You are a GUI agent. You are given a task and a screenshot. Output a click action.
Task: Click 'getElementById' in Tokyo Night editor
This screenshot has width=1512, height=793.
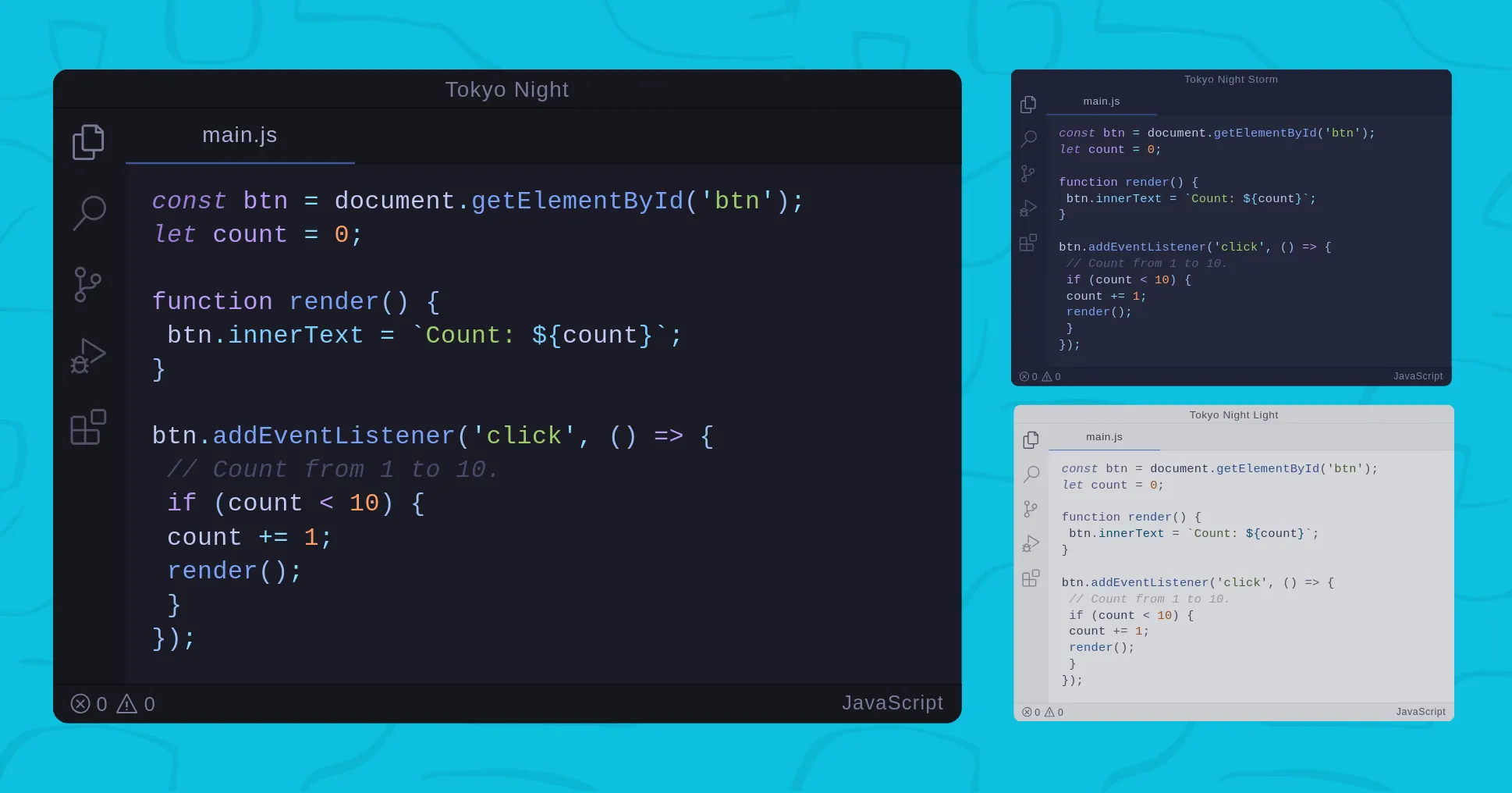[577, 201]
